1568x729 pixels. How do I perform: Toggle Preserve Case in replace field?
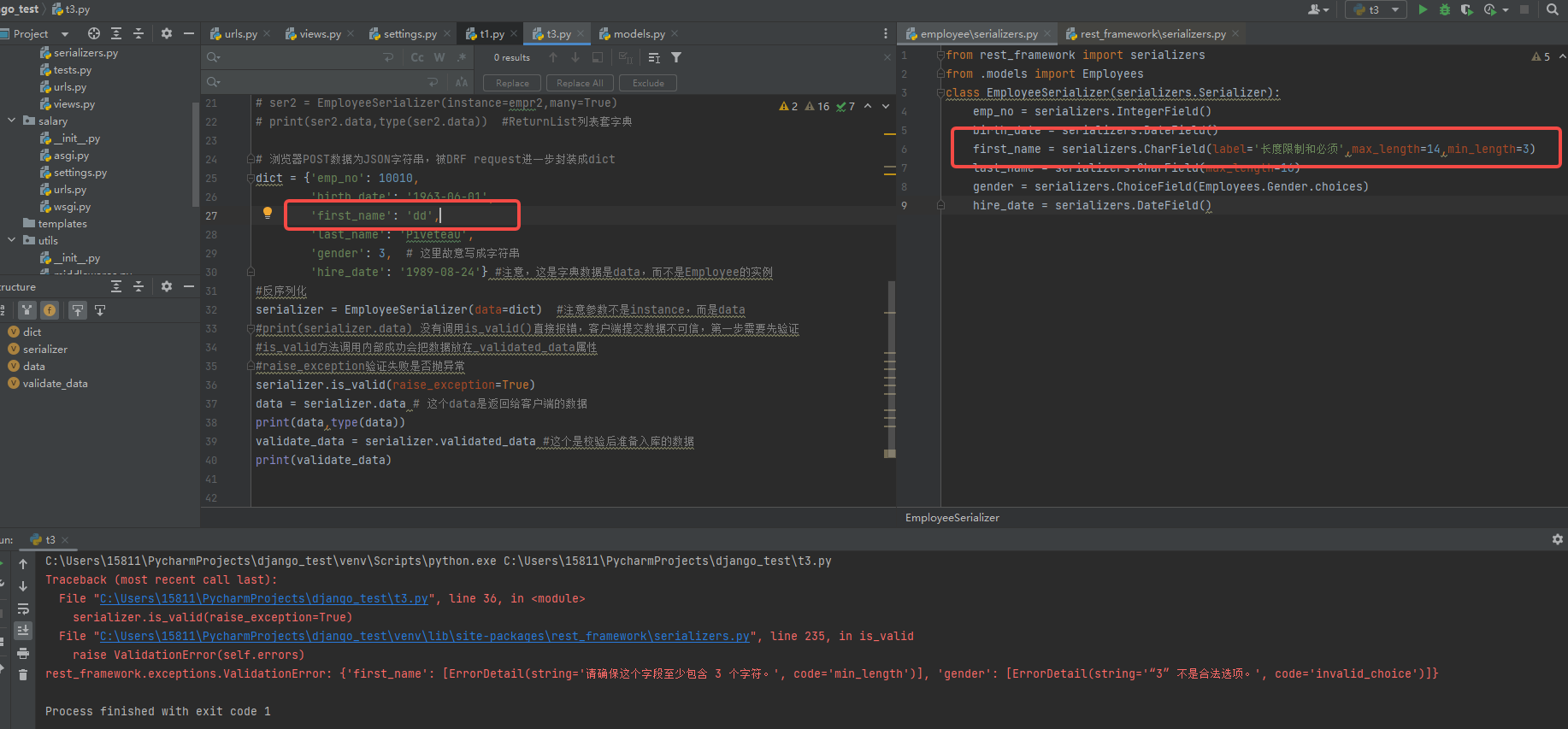462,82
